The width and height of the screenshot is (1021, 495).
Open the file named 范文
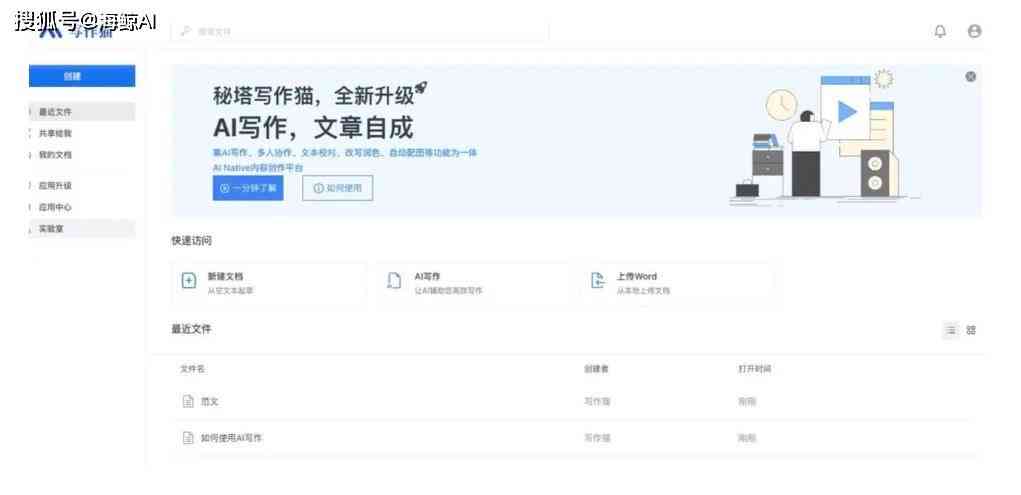[209, 402]
